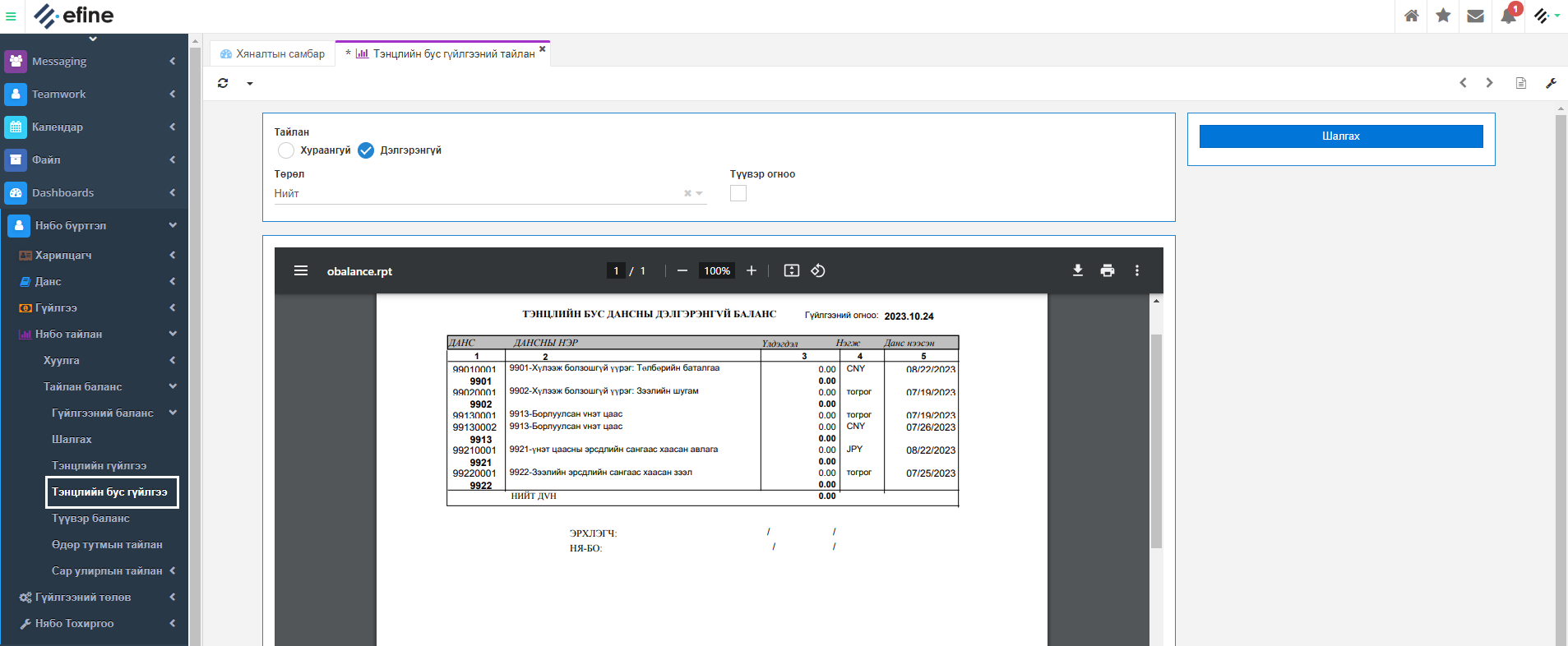This screenshot has width=1568, height=646.
Task: Toggle the PDF viewer sidebar menu
Action: (301, 270)
